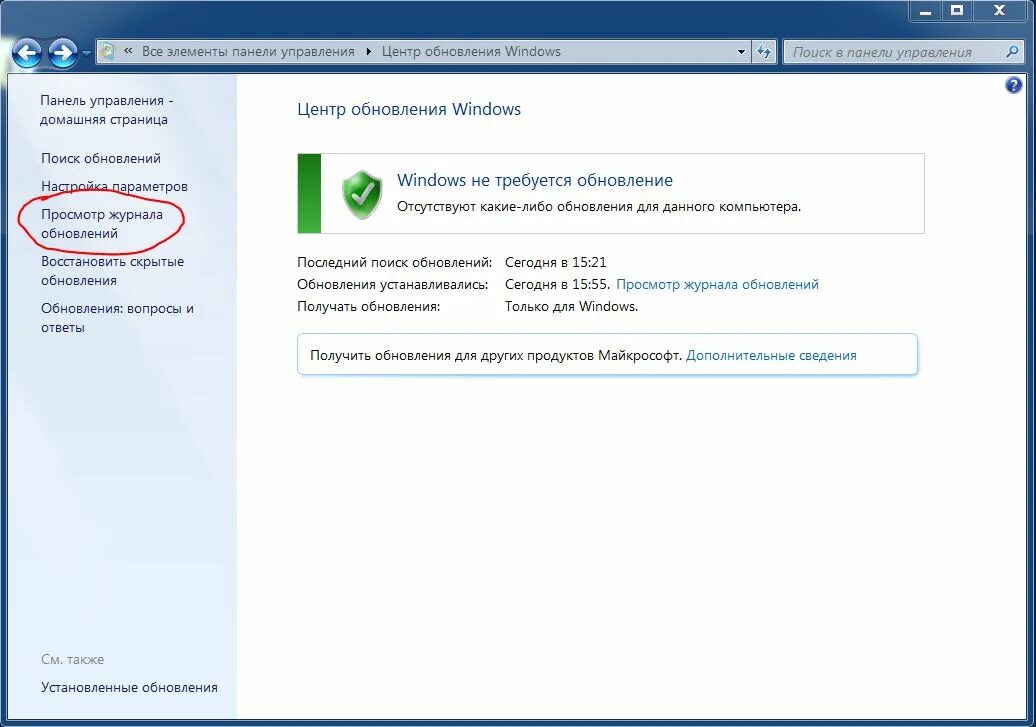The width and height of the screenshot is (1036, 727).
Task: Minimize the window
Action: (x=926, y=11)
